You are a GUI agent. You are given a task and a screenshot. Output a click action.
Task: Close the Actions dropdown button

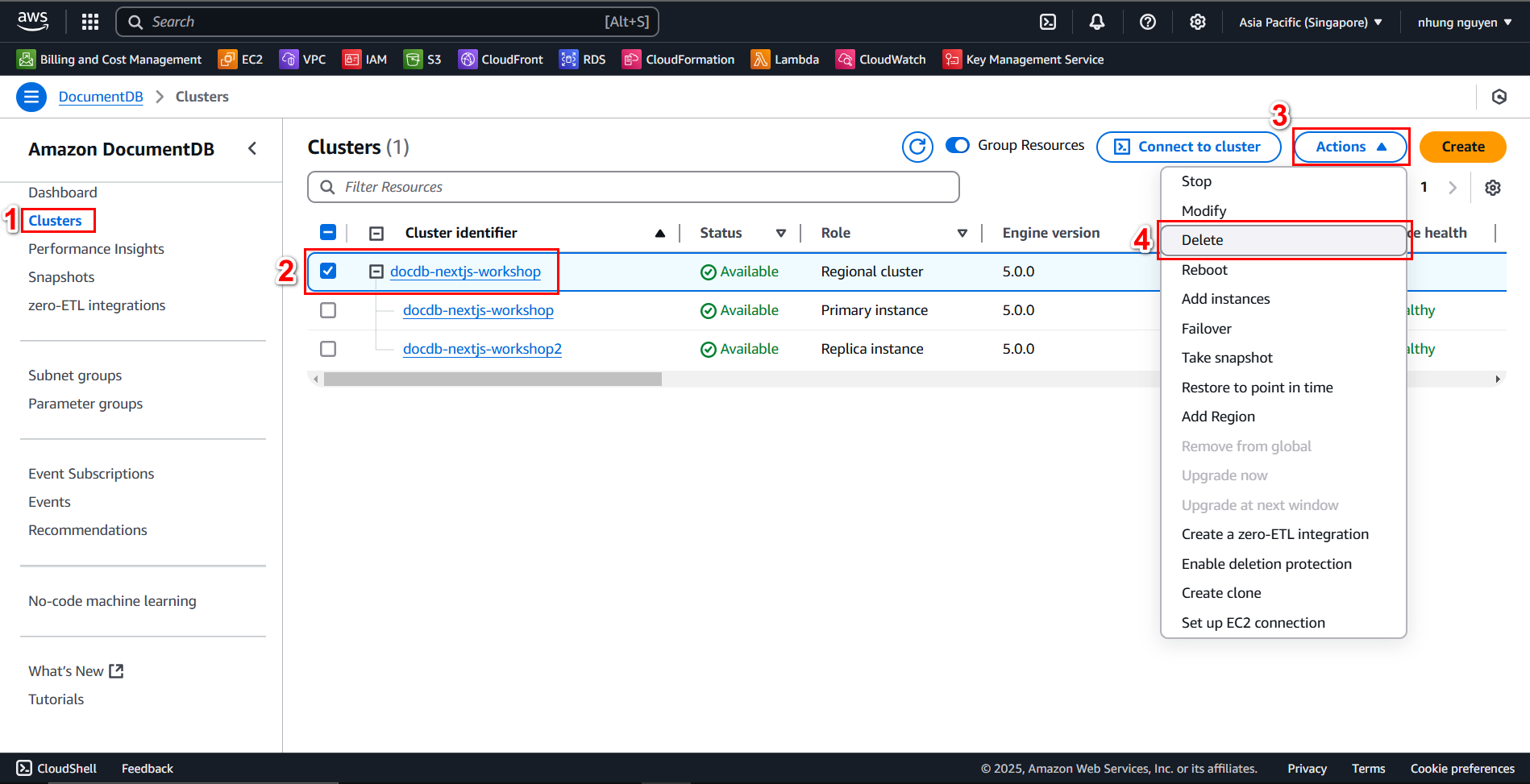tap(1351, 147)
